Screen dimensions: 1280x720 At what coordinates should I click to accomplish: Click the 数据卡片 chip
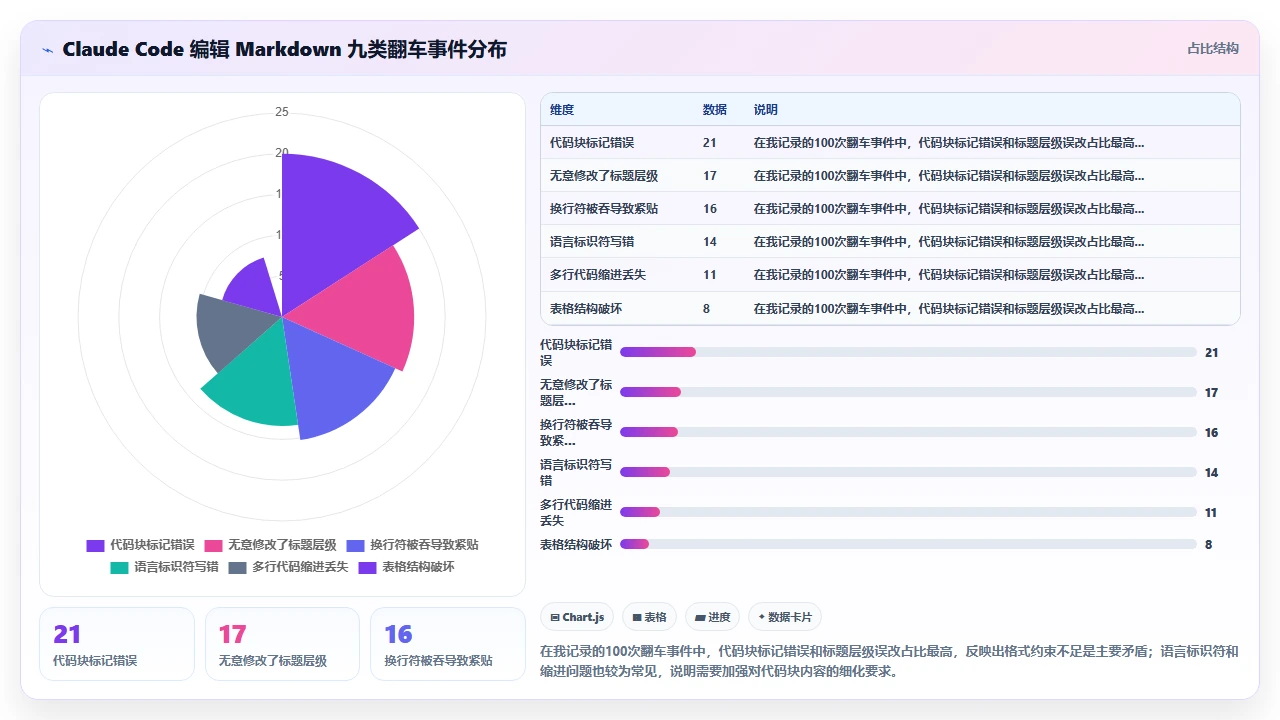coord(785,617)
